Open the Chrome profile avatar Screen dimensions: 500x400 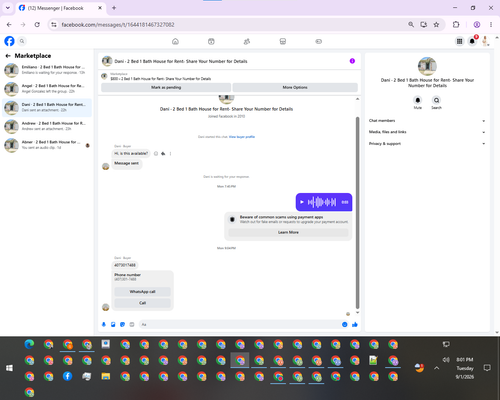pos(477,25)
